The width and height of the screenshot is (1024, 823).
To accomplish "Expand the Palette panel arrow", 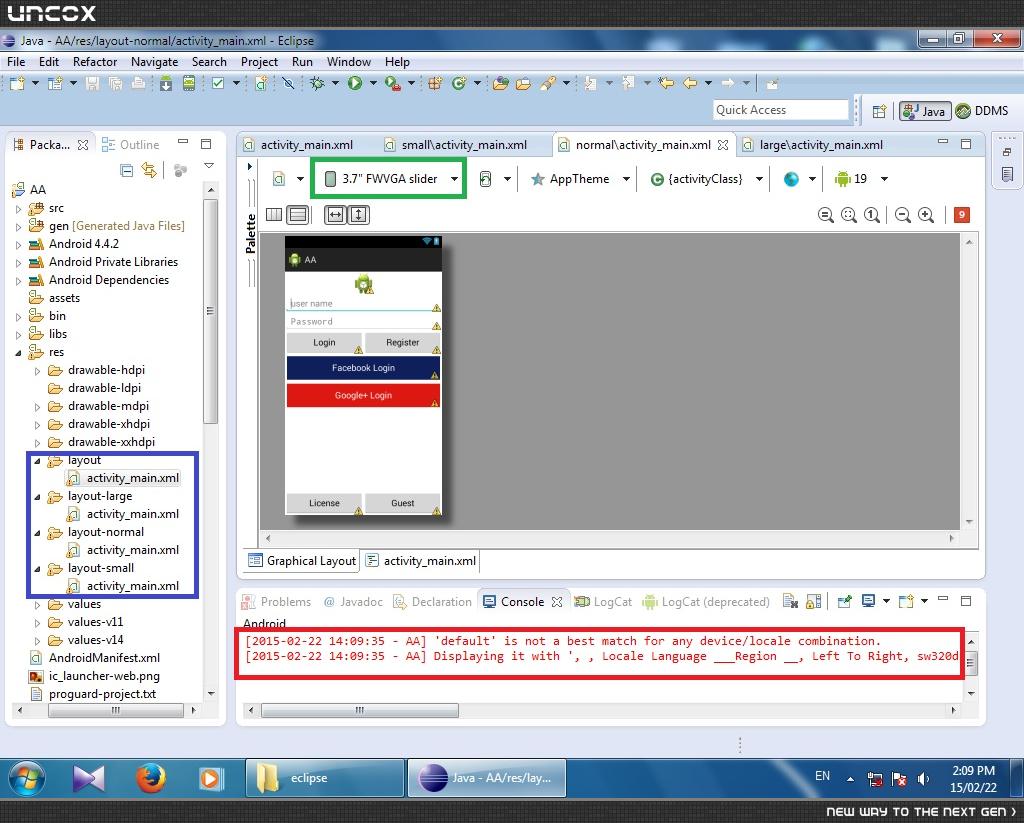I will click(249, 167).
